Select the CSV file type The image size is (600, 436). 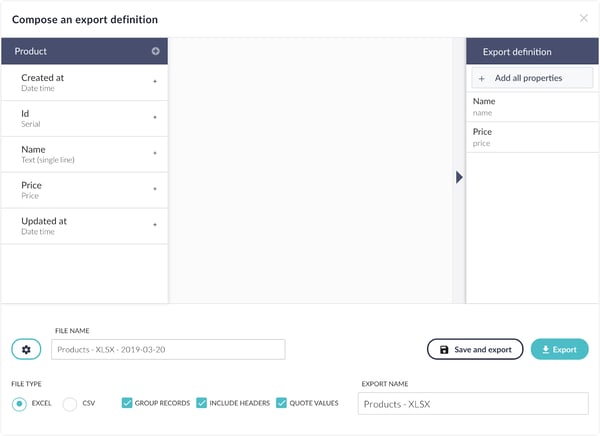click(x=70, y=403)
